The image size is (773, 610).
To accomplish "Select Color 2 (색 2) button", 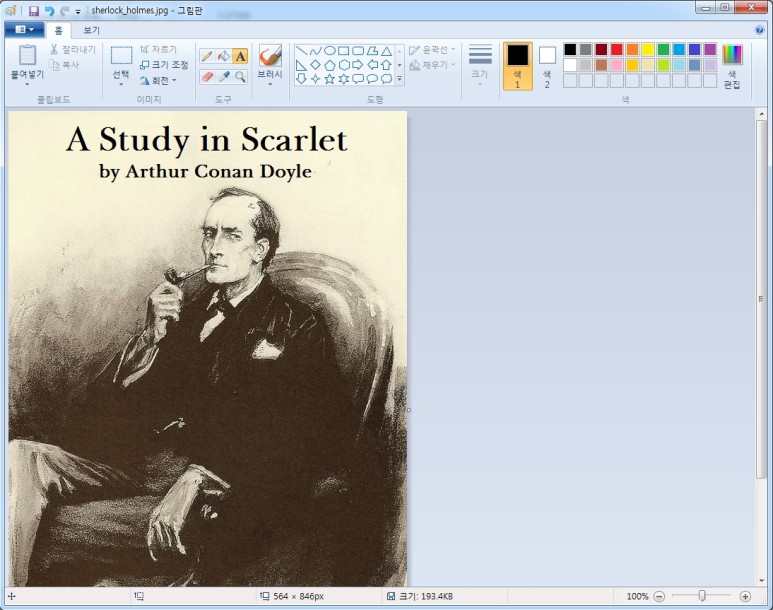I will click(547, 66).
